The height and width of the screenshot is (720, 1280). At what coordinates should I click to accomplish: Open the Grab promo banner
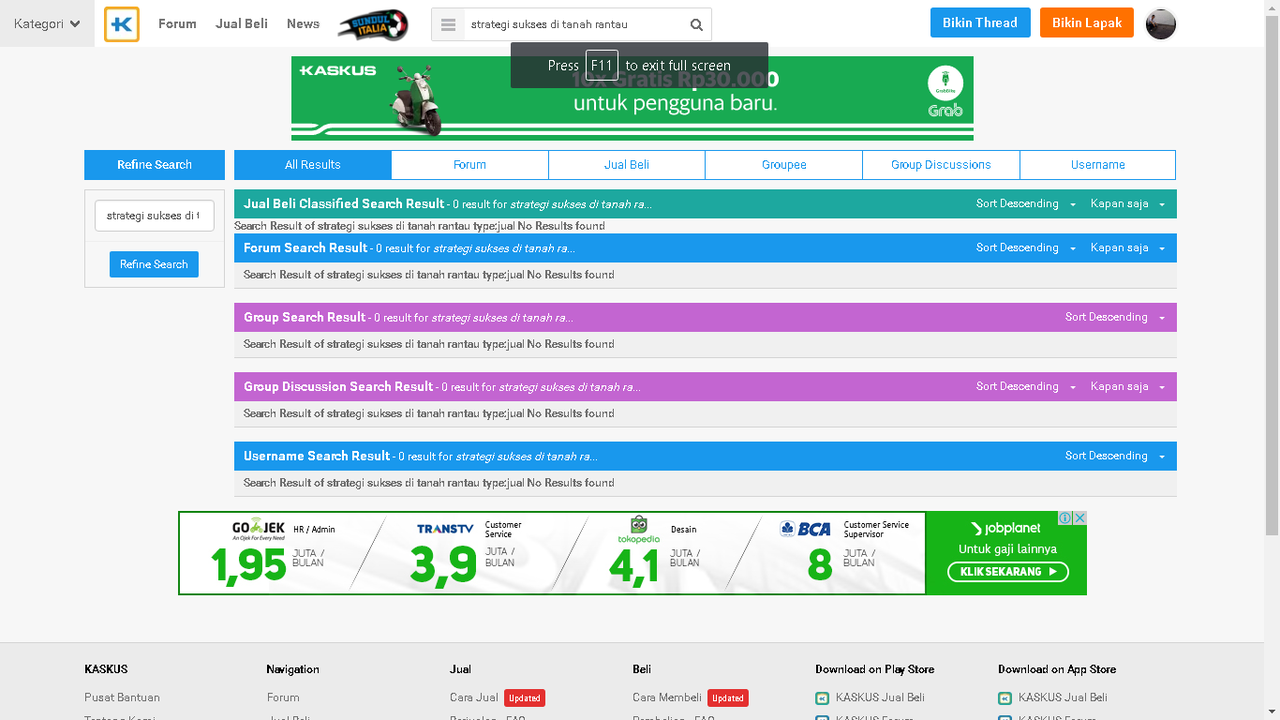point(632,98)
